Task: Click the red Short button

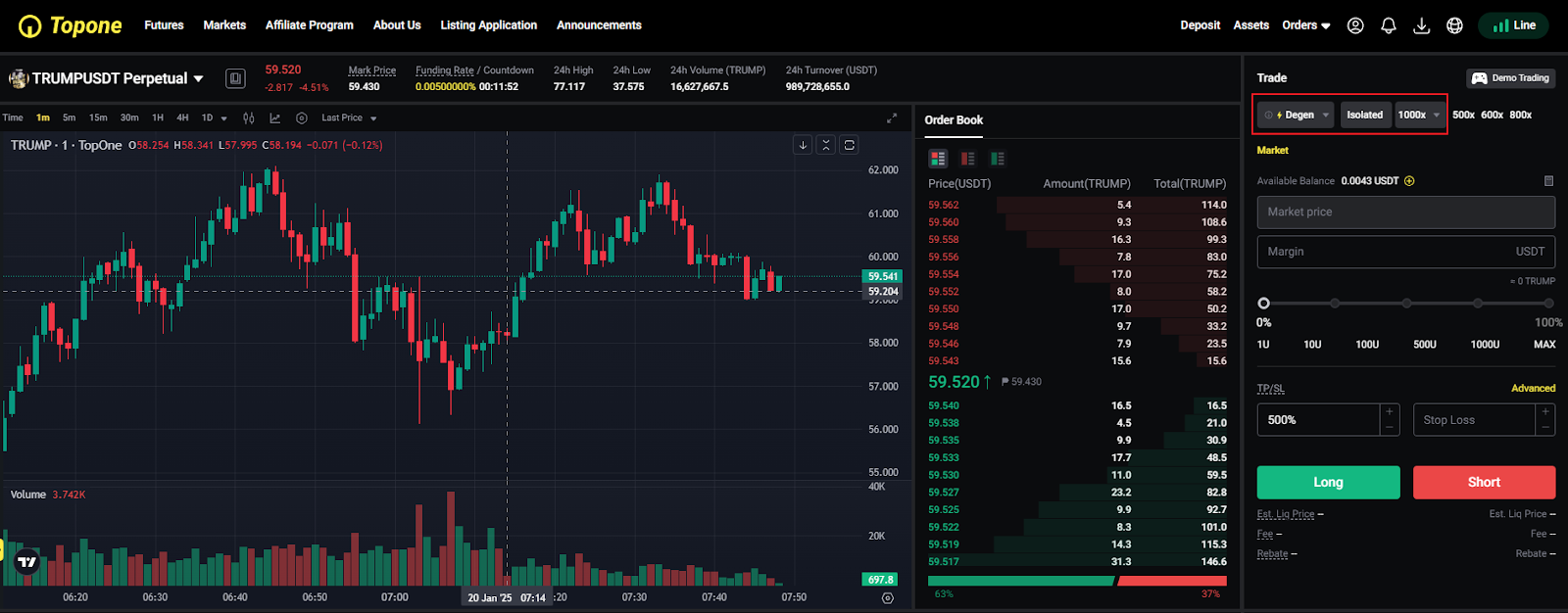Action: tap(1484, 482)
